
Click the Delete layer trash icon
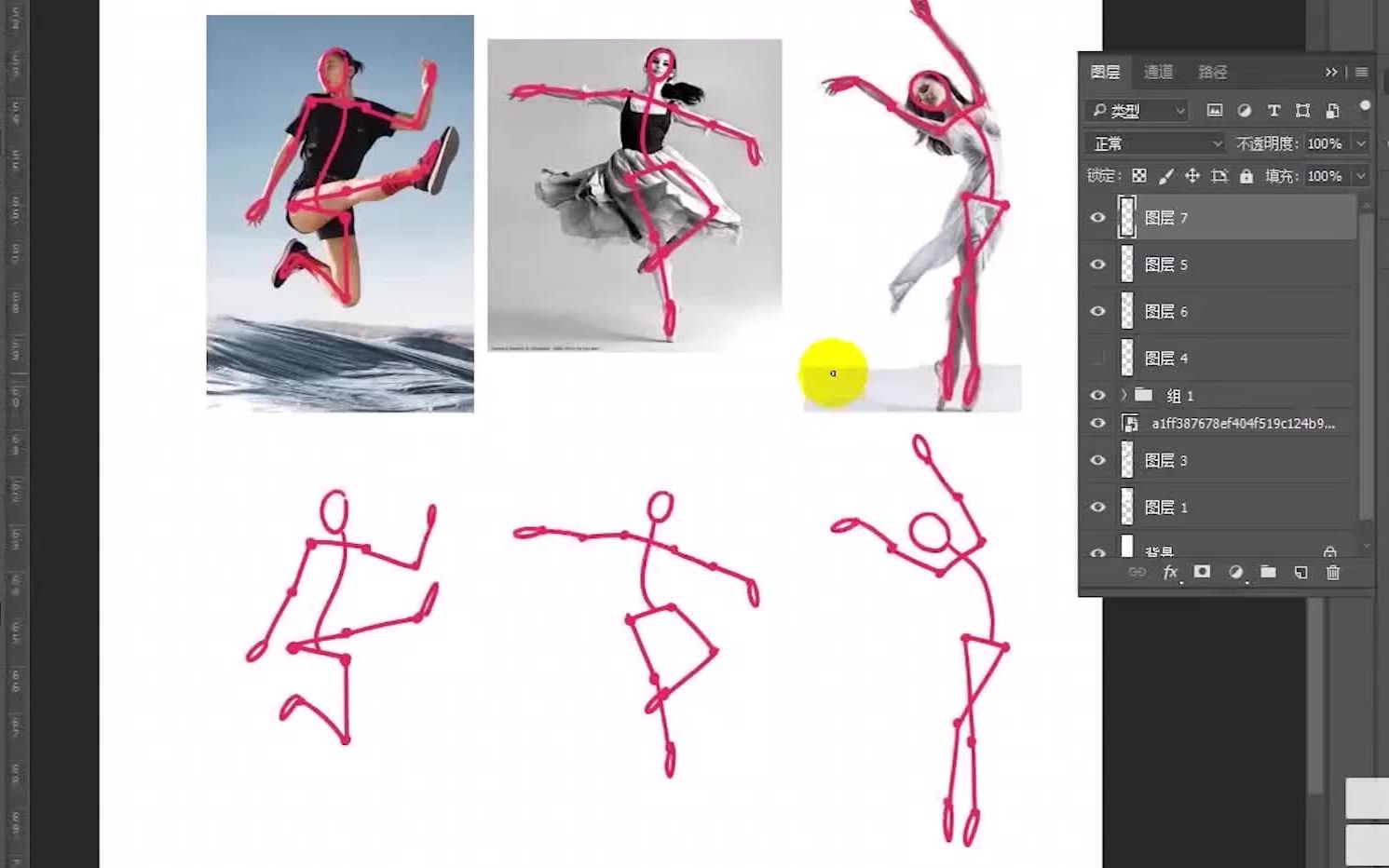tap(1333, 572)
